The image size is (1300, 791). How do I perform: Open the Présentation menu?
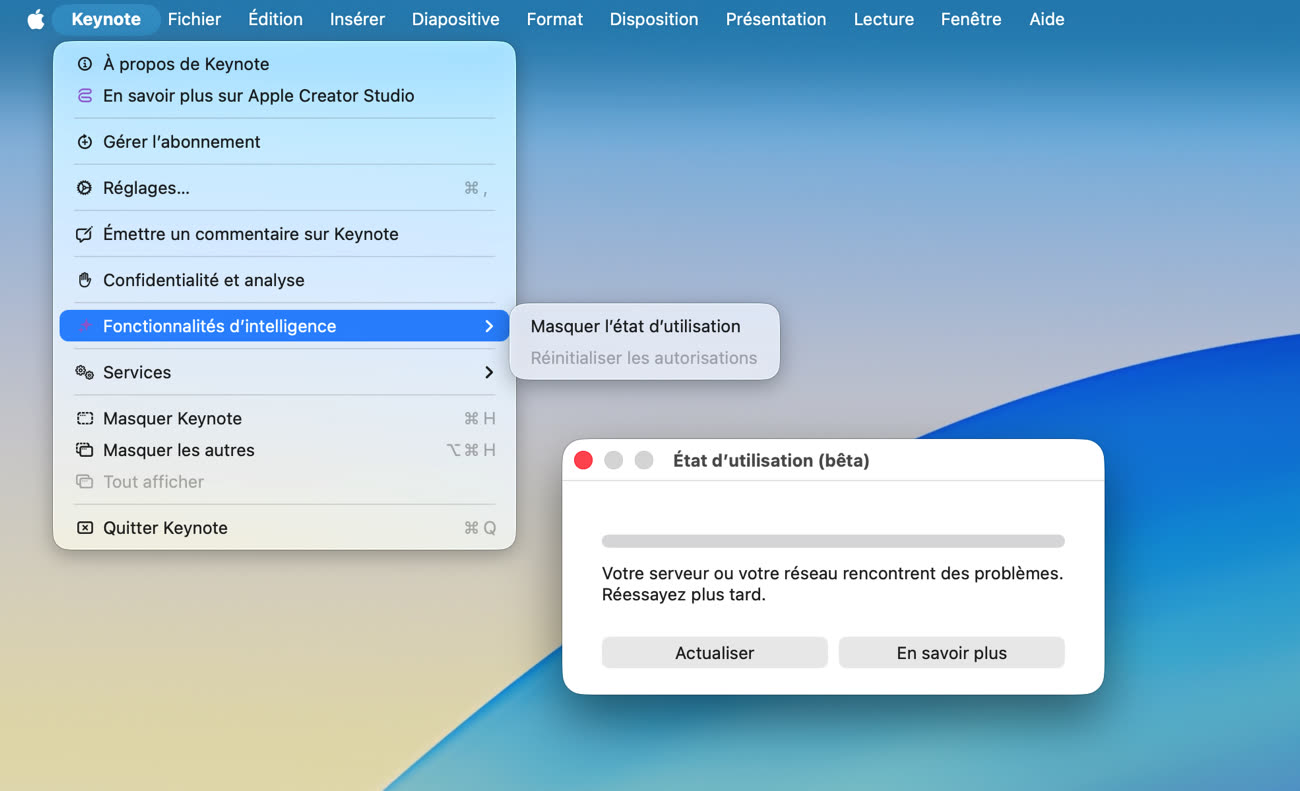pyautogui.click(x=775, y=19)
